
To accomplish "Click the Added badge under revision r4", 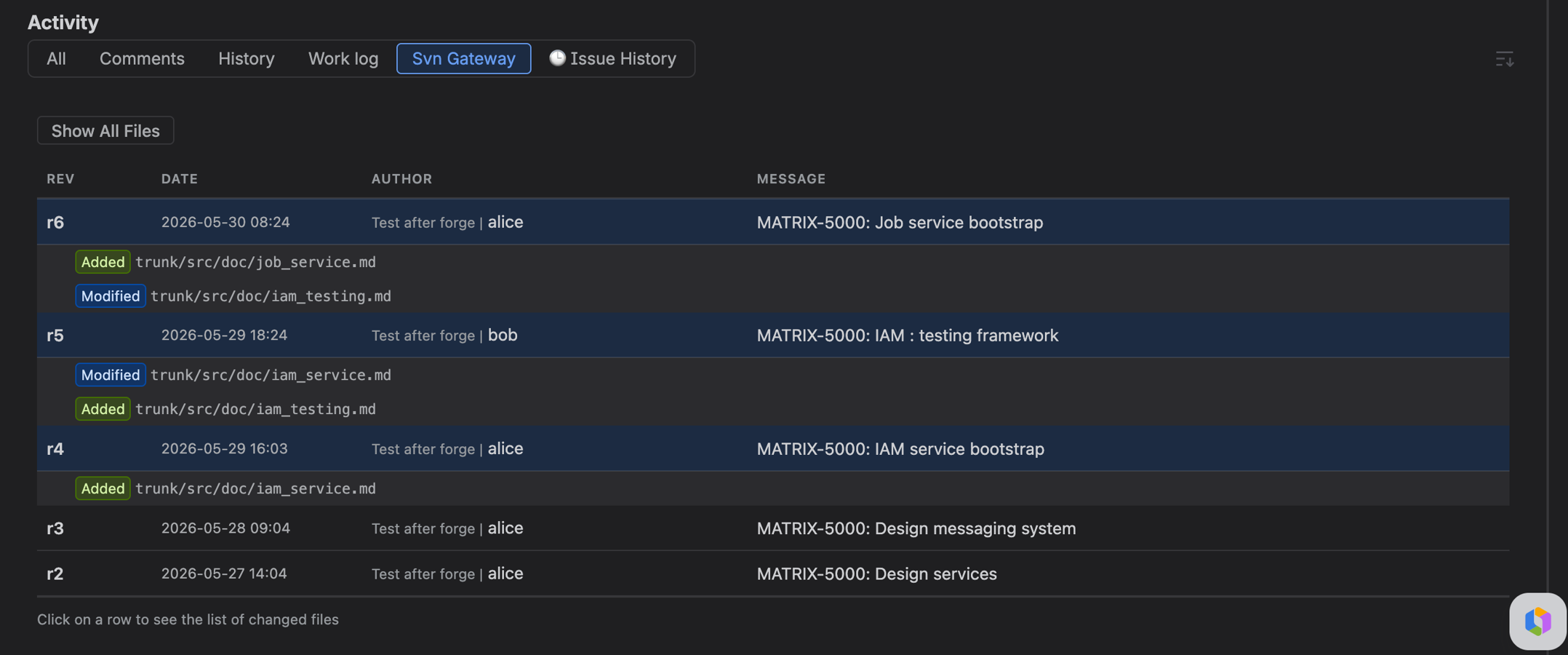I will (103, 488).
